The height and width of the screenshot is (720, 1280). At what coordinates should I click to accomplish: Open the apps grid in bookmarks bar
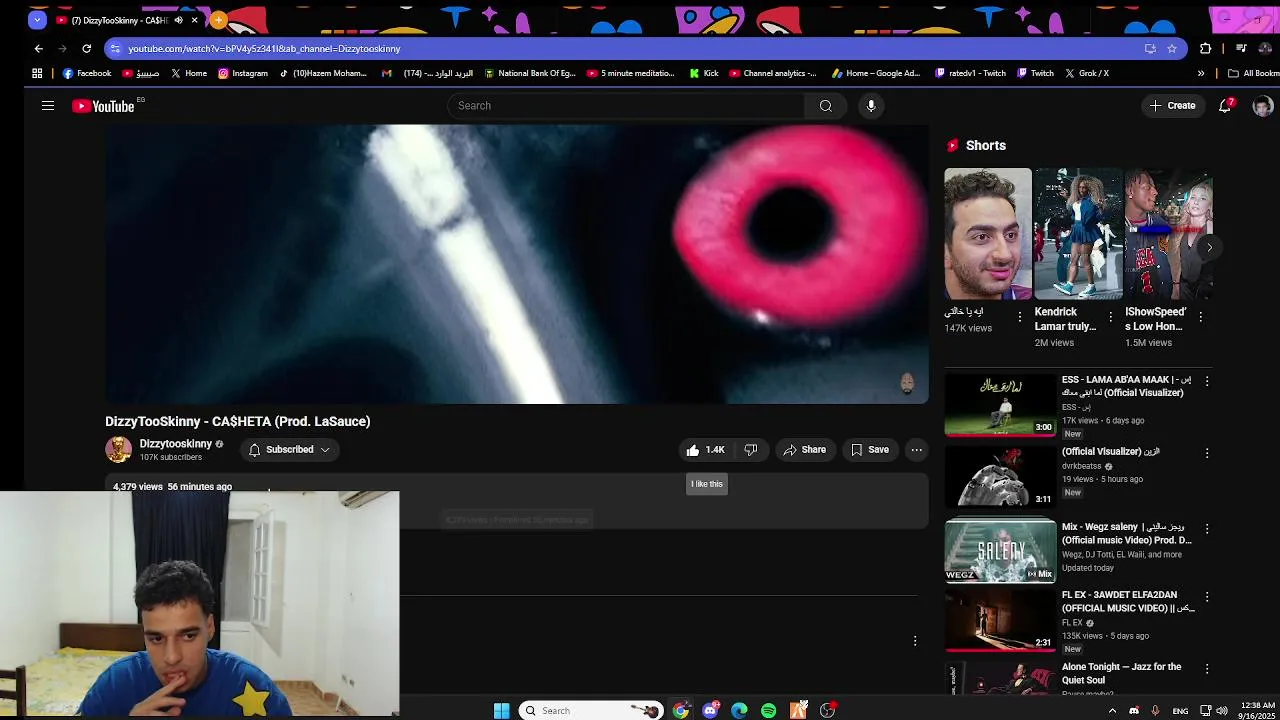tap(37, 73)
